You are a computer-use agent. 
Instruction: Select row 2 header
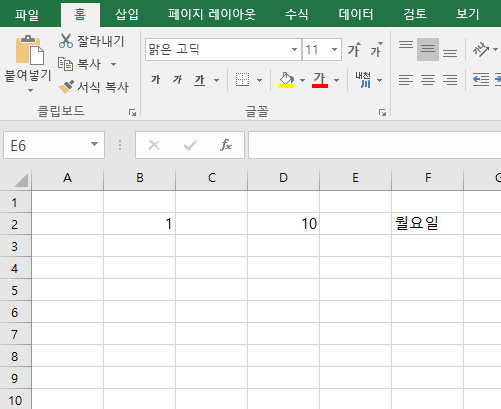(x=16, y=224)
